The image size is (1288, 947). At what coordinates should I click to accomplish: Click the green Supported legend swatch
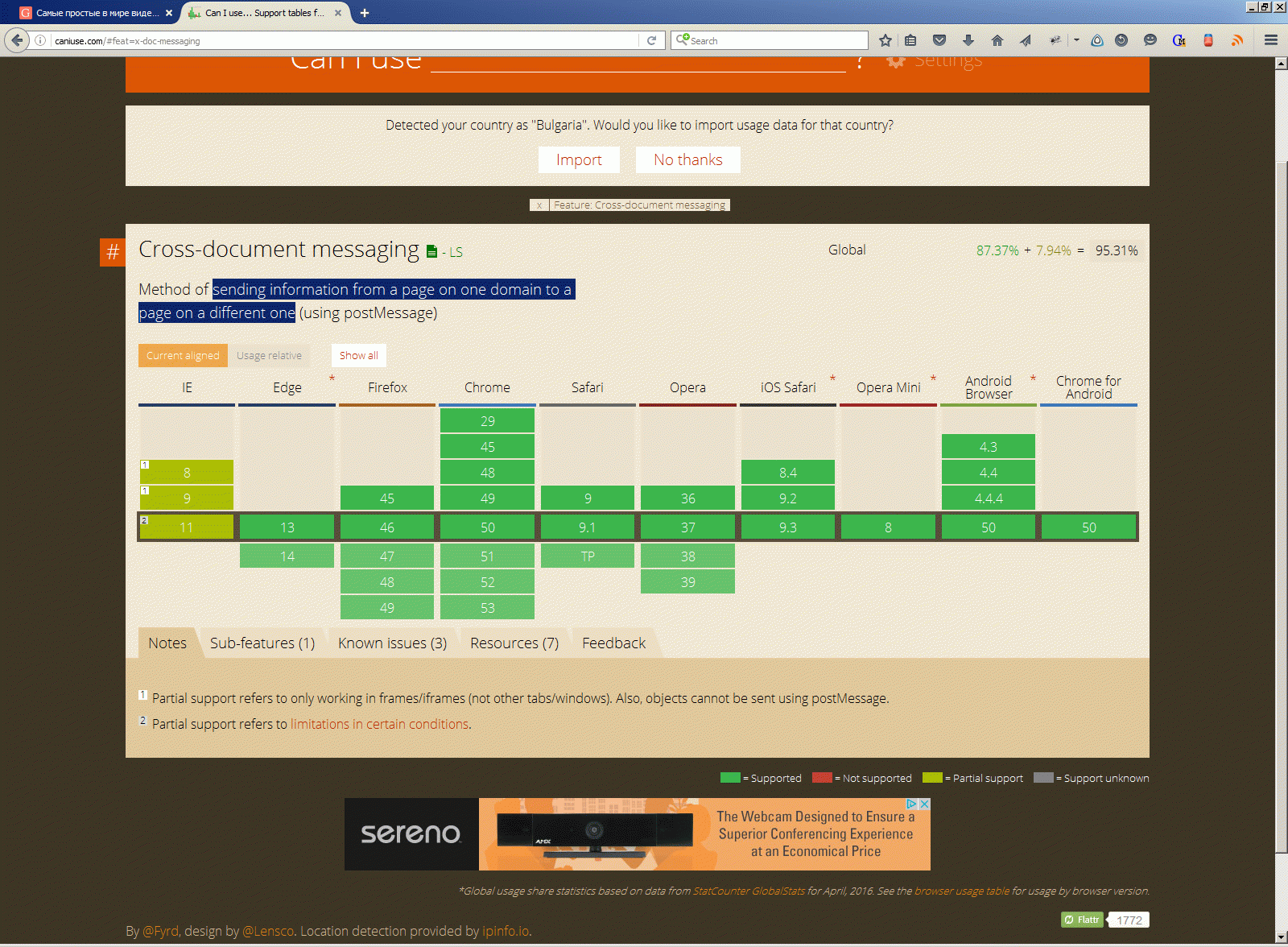730,778
